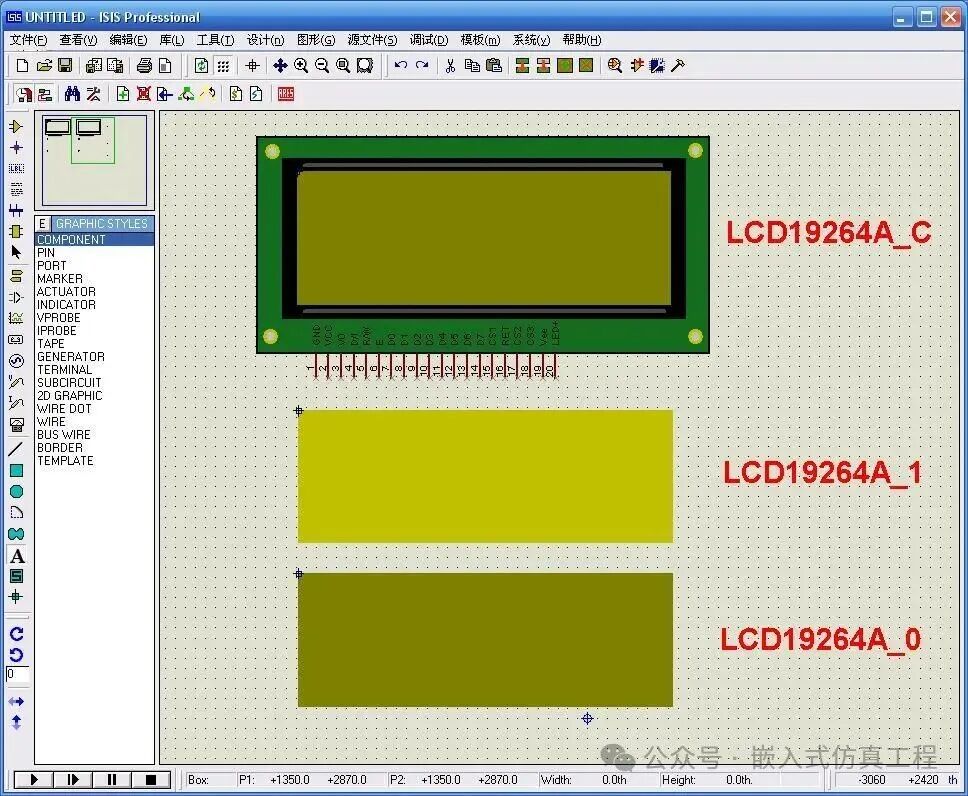Select the 2D line graphics tool
This screenshot has height=796, width=968.
click(x=17, y=449)
